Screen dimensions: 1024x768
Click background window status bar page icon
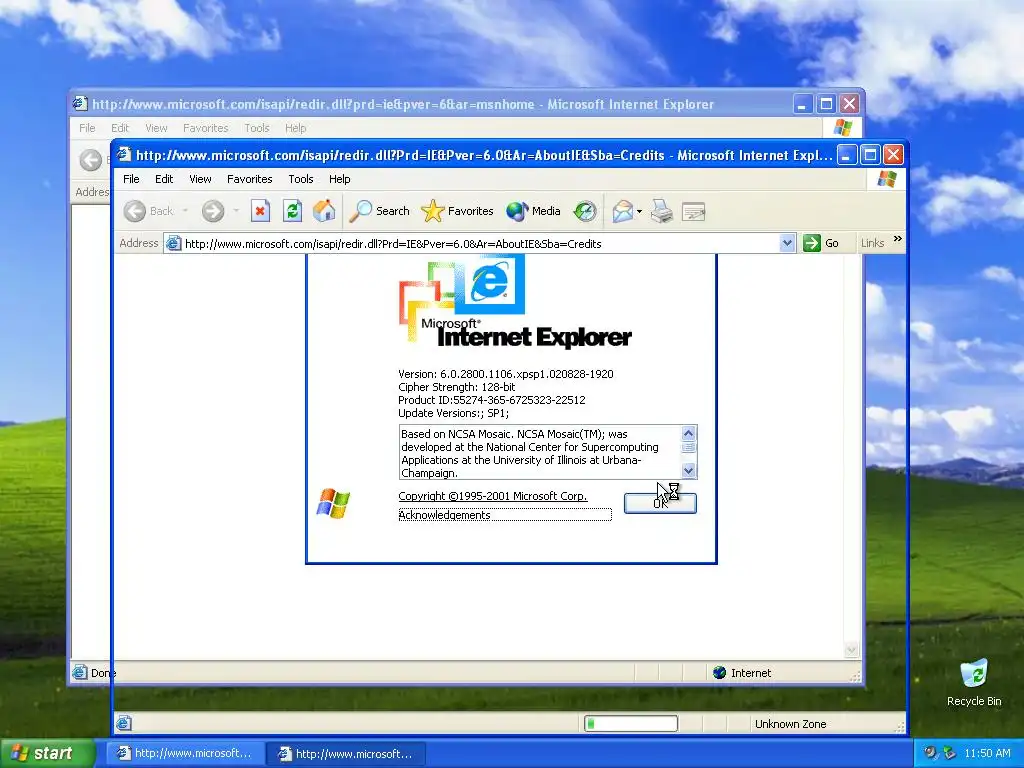(x=80, y=673)
